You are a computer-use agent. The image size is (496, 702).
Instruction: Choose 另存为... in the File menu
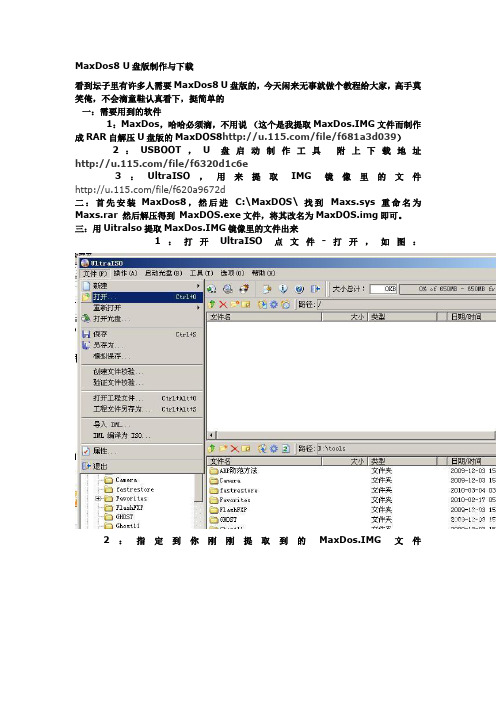142,345
